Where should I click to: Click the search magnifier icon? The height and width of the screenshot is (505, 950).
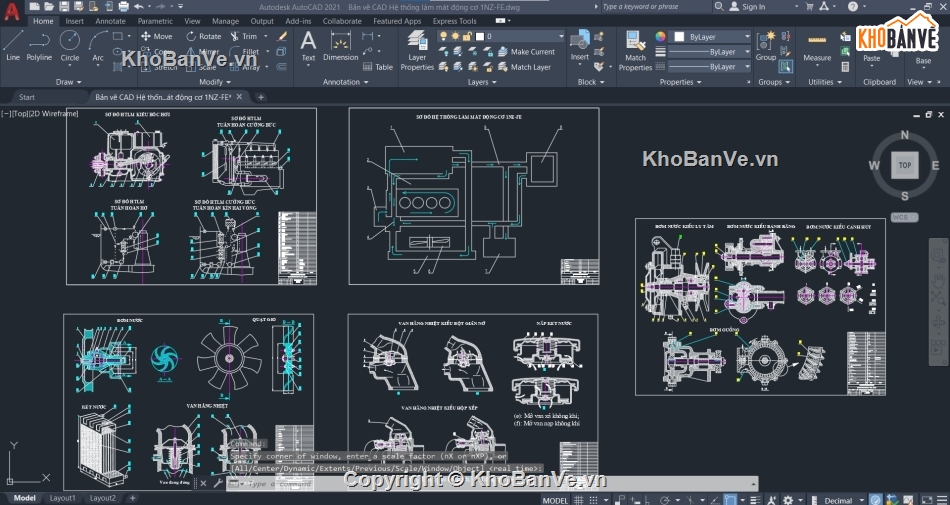719,7
